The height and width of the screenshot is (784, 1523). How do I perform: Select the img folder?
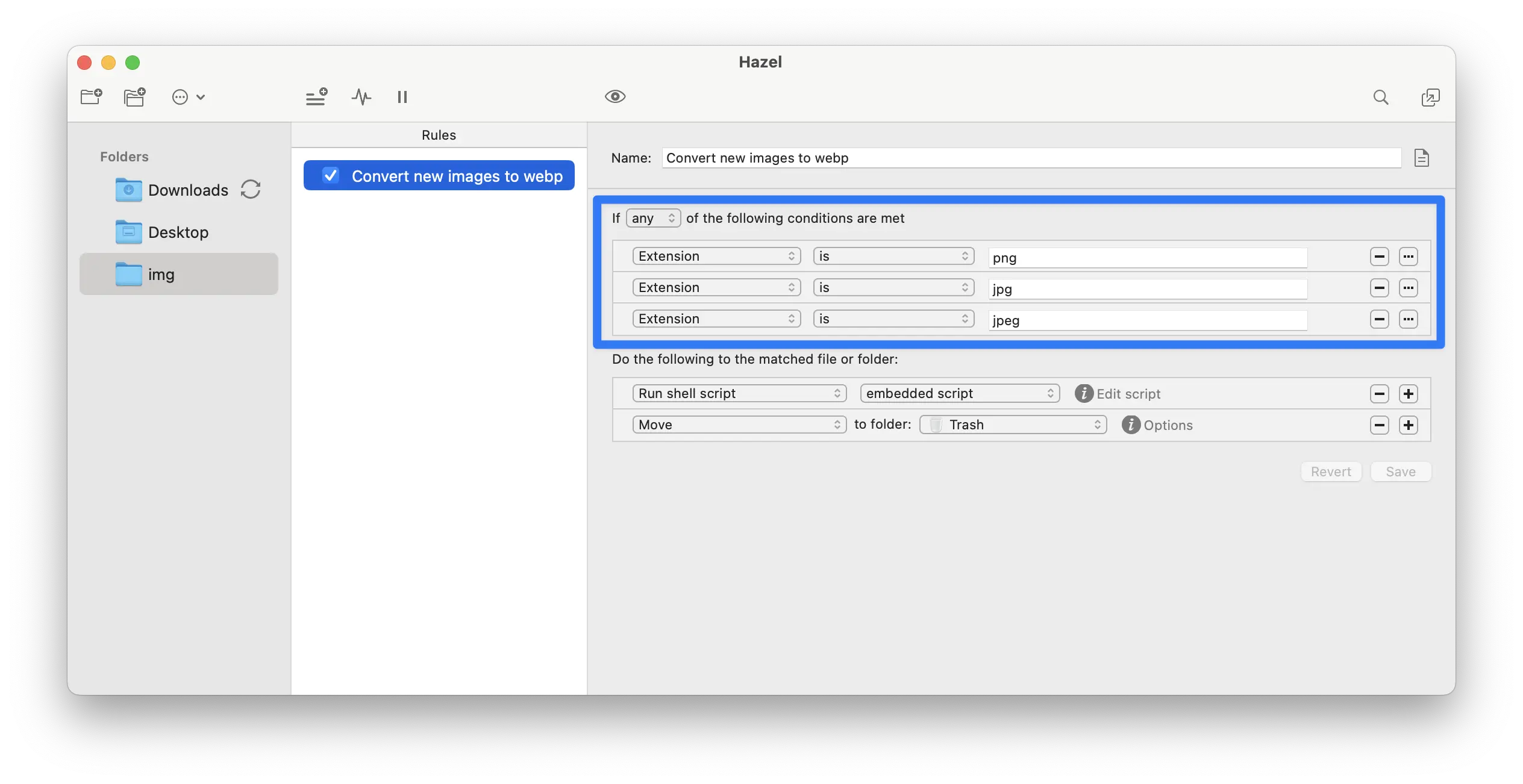(x=179, y=274)
